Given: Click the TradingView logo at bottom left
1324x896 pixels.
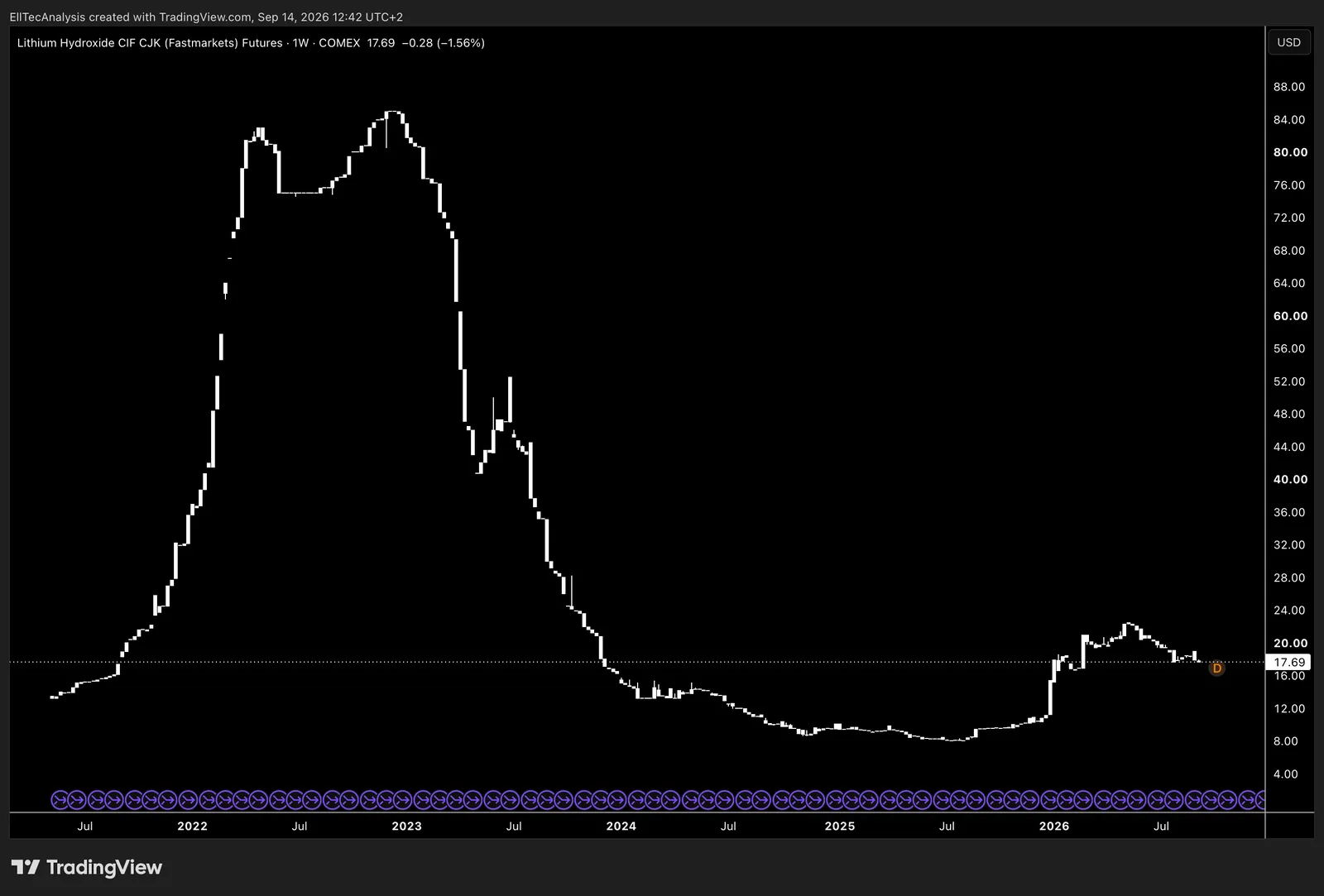Looking at the screenshot, I should [x=87, y=867].
